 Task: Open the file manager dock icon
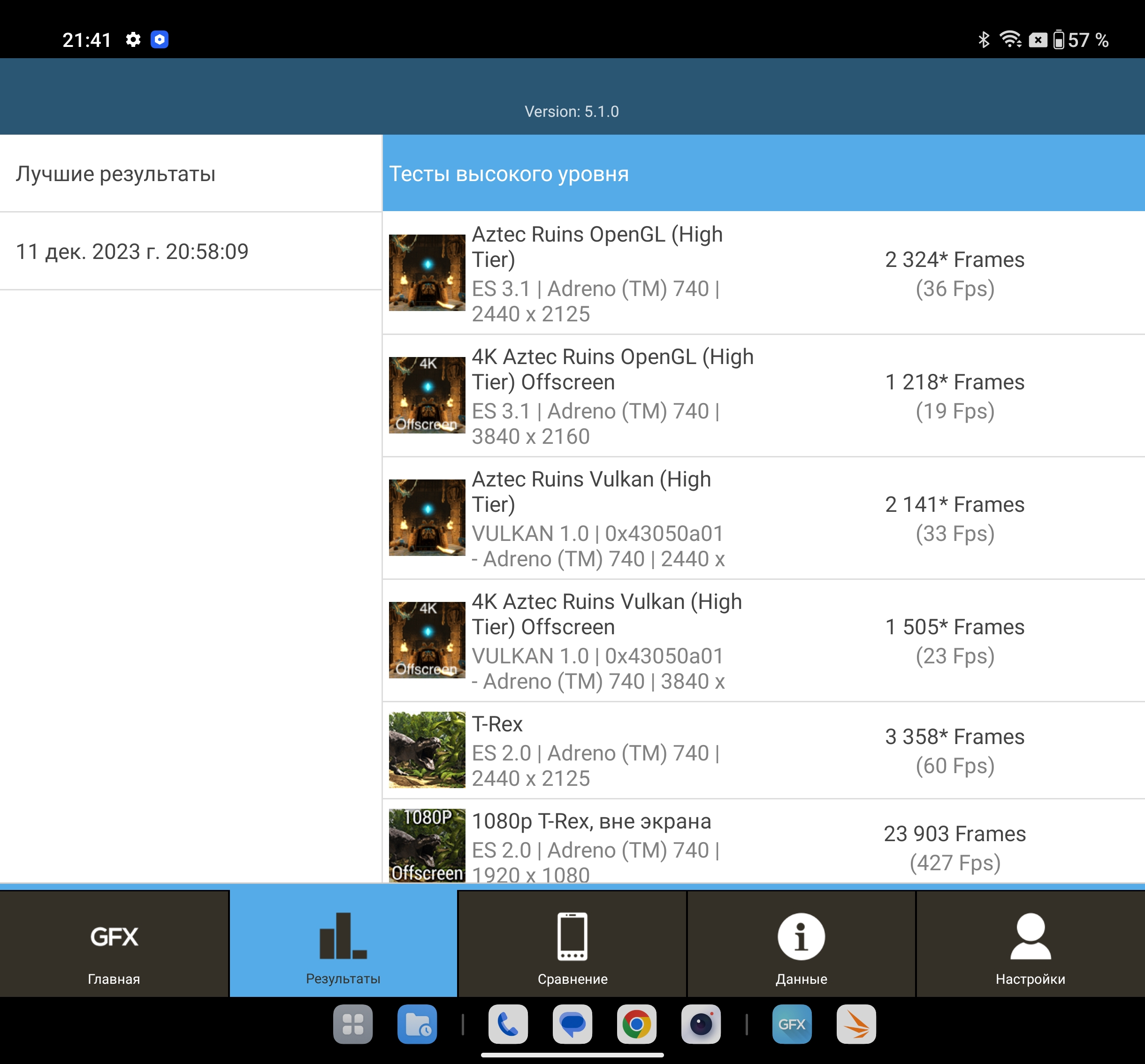click(417, 1024)
